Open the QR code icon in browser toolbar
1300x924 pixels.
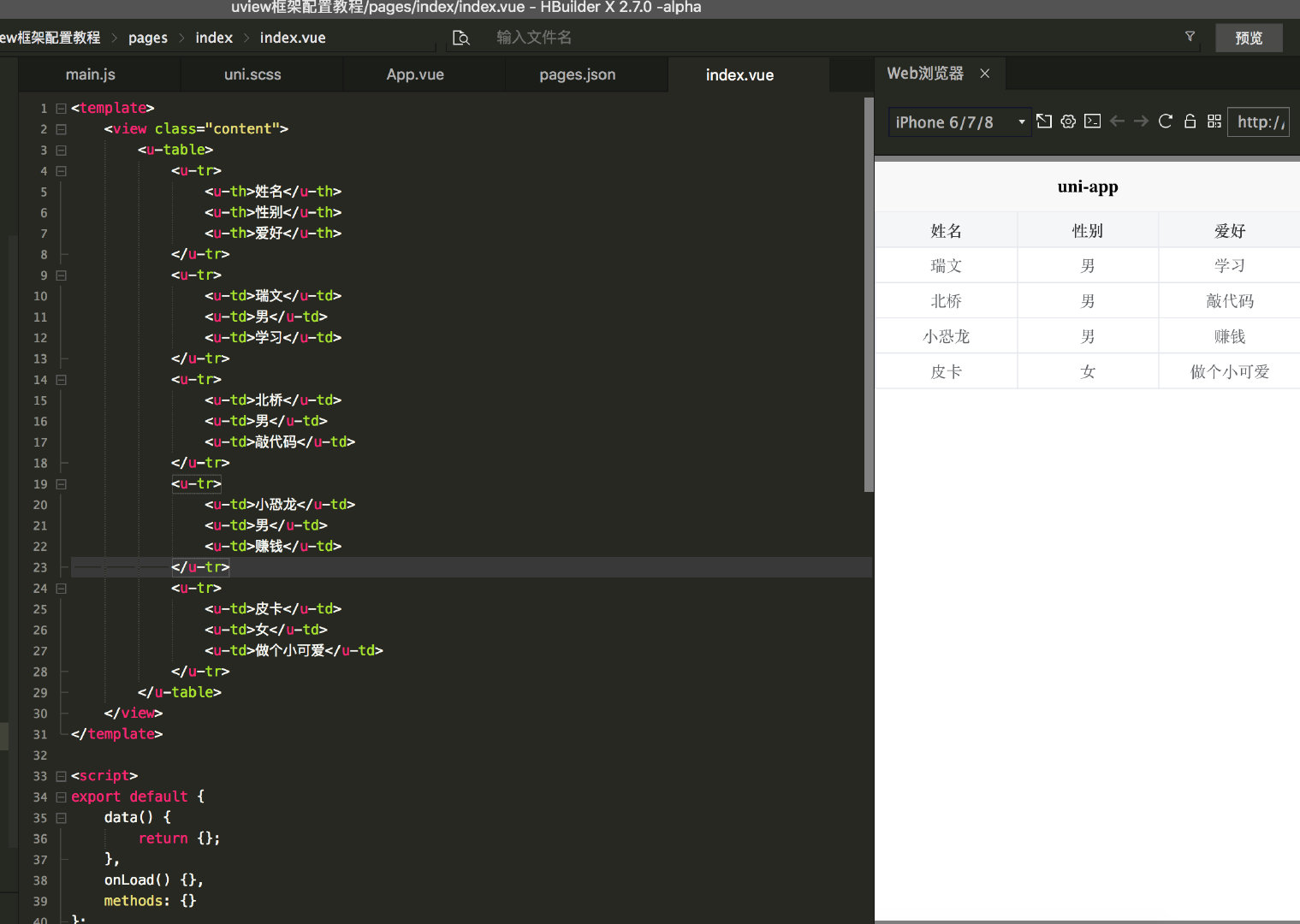coord(1214,121)
